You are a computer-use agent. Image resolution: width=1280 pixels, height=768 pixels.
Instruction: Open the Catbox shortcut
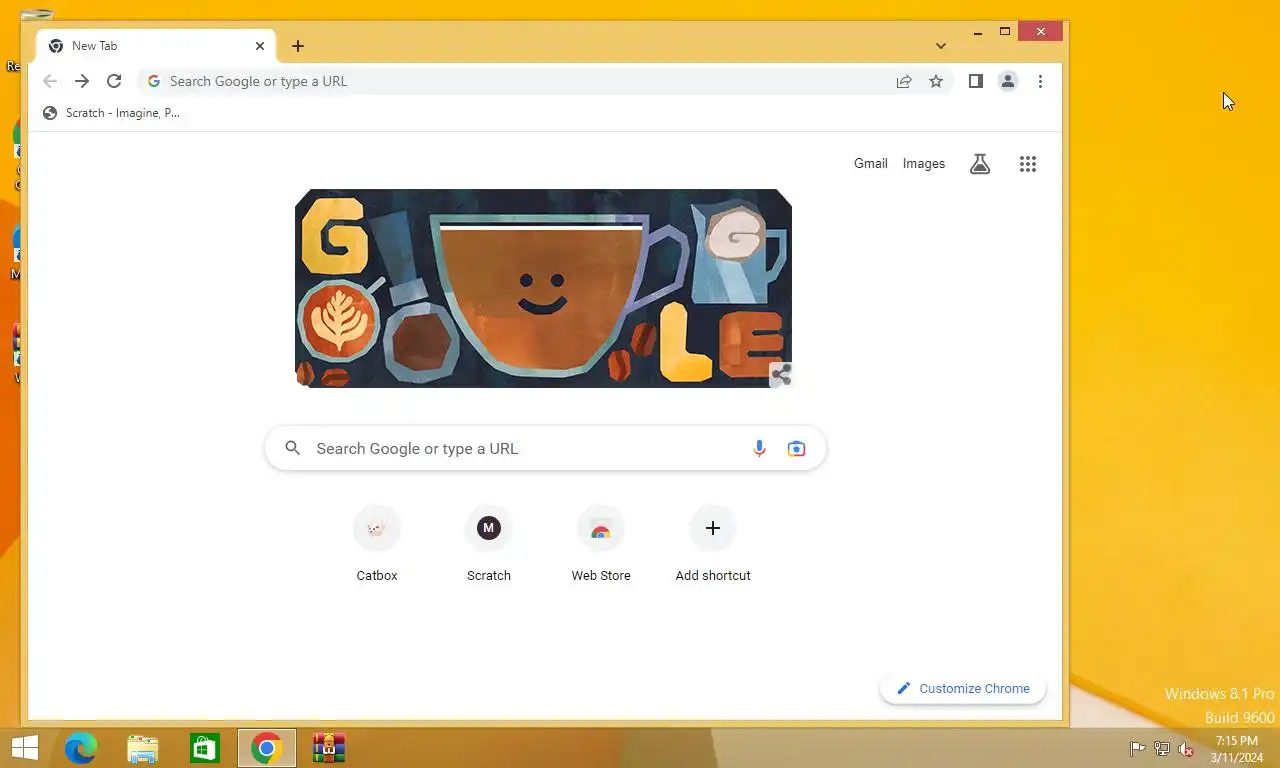tap(377, 545)
